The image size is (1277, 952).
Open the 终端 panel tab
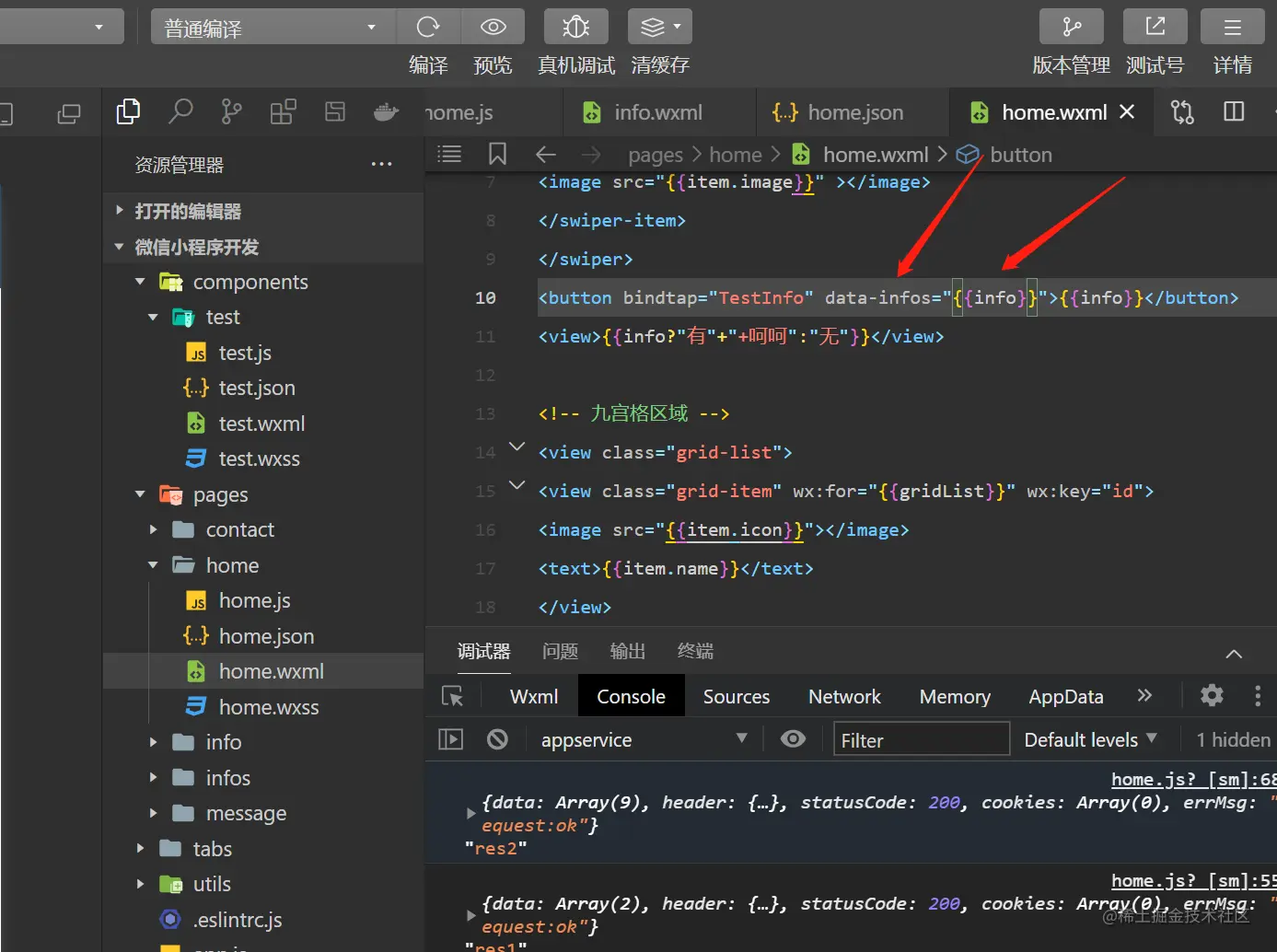[695, 651]
